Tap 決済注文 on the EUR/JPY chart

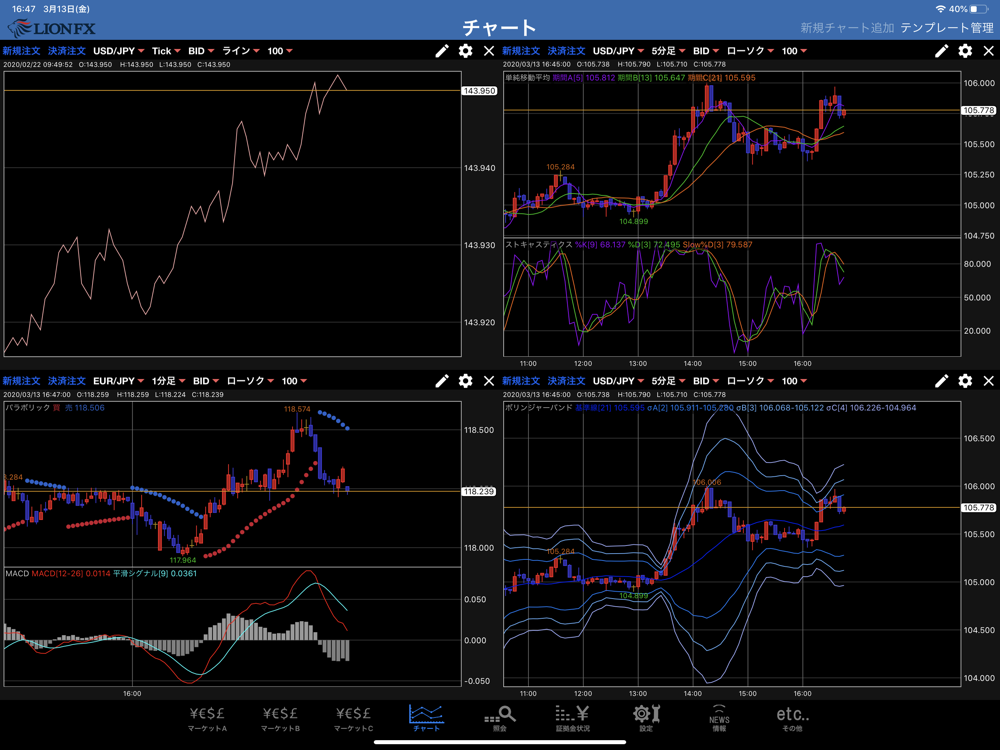pyautogui.click(x=66, y=381)
